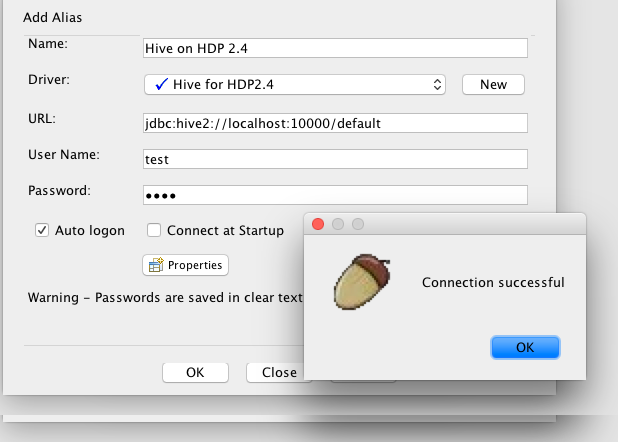
Task: Click Close in the Add Alias dialog
Action: click(279, 372)
